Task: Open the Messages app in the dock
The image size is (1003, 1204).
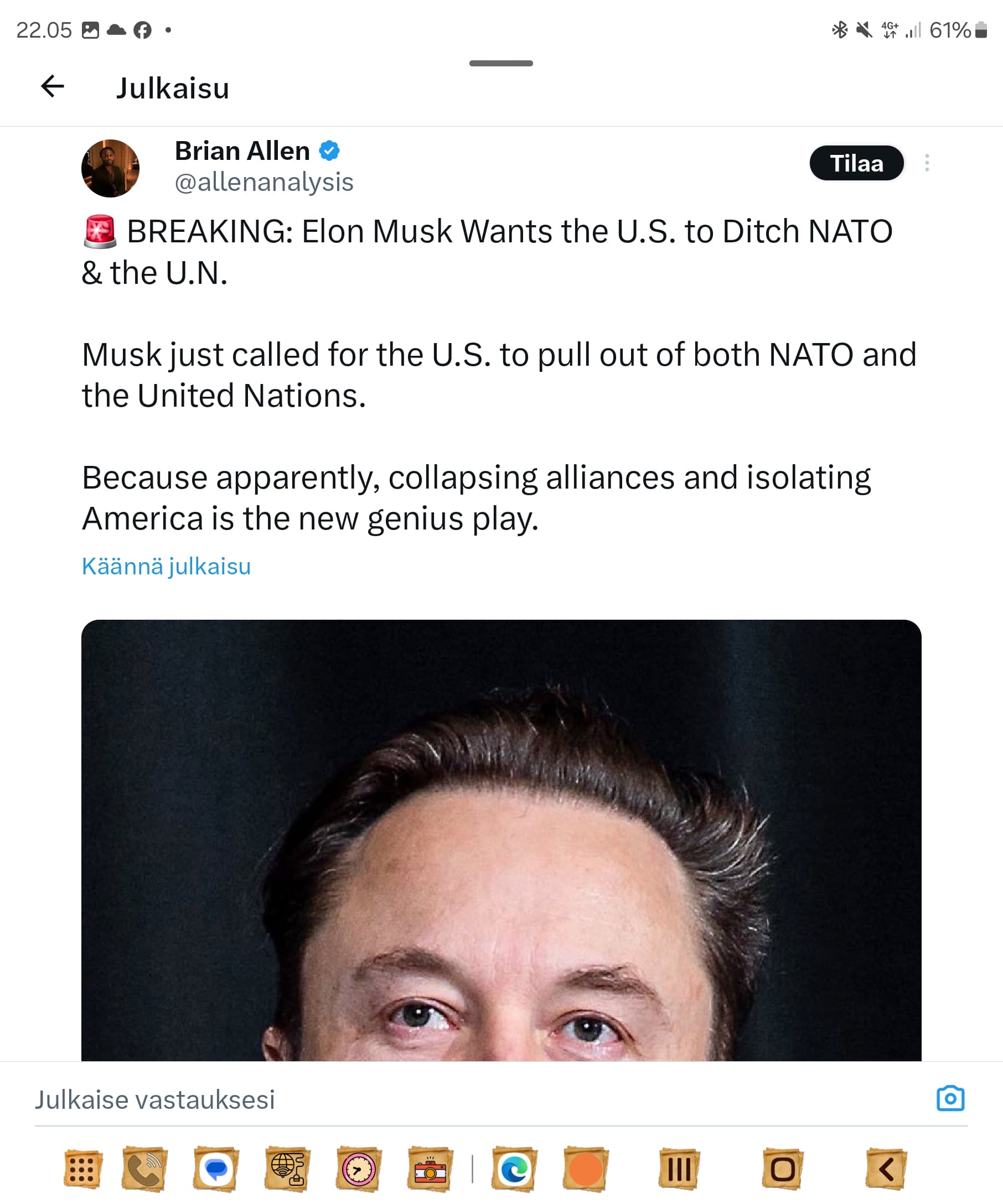Action: point(216,1169)
